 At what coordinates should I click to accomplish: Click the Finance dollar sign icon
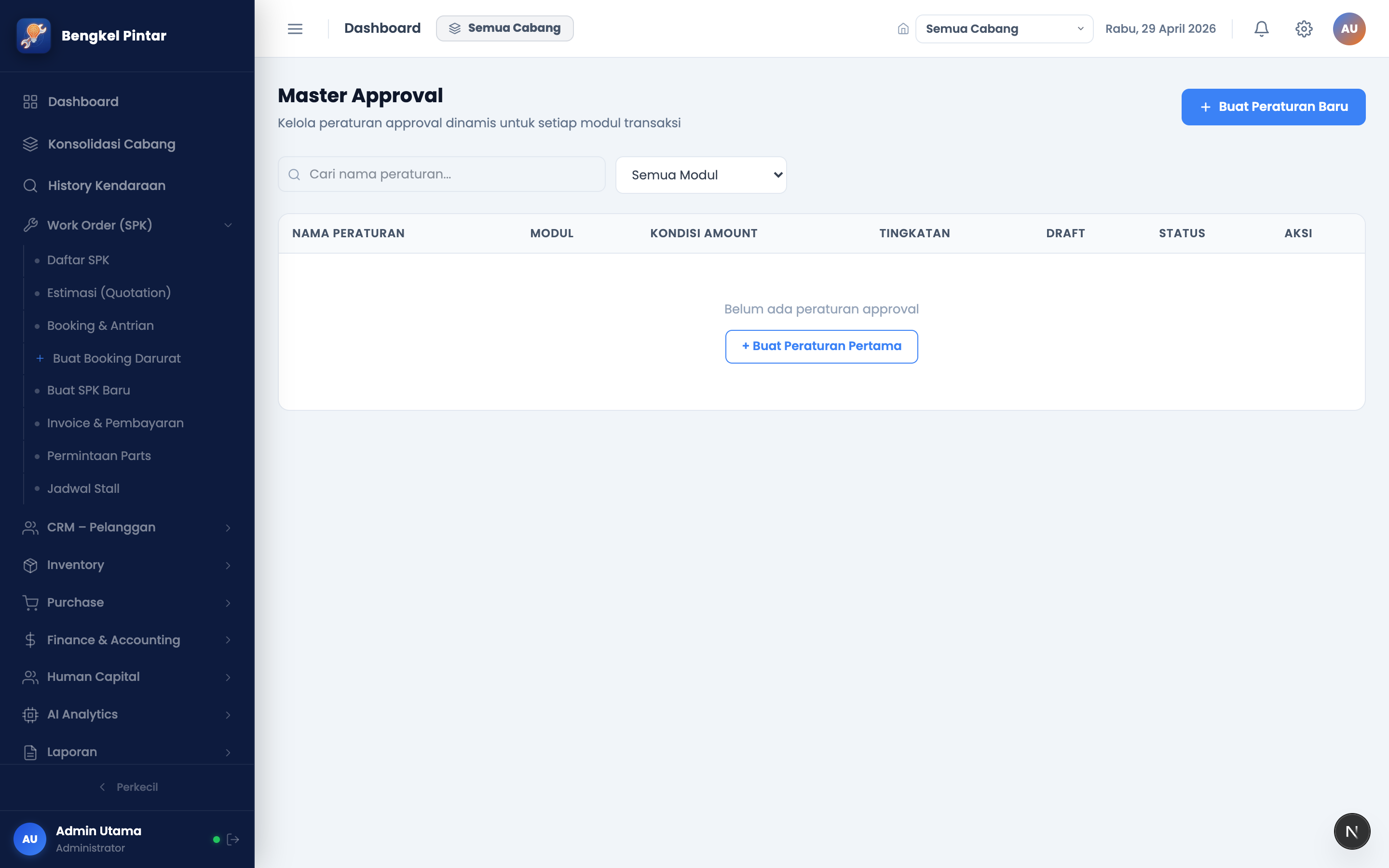point(30,640)
